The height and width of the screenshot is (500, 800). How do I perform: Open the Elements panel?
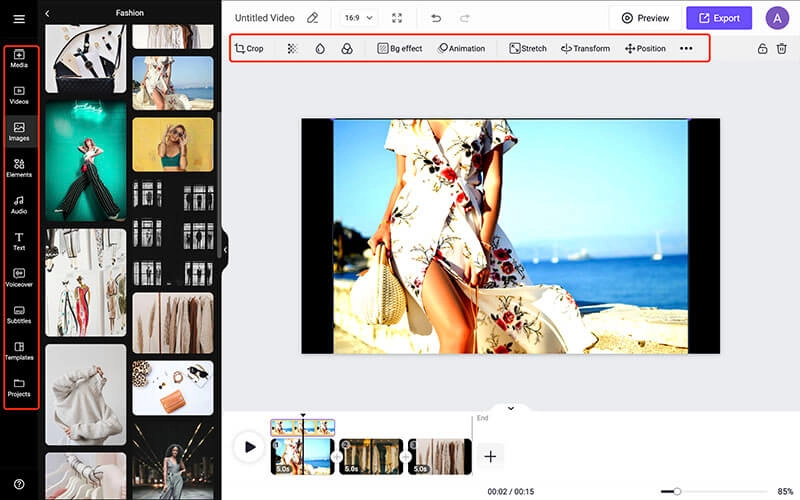[x=19, y=168]
